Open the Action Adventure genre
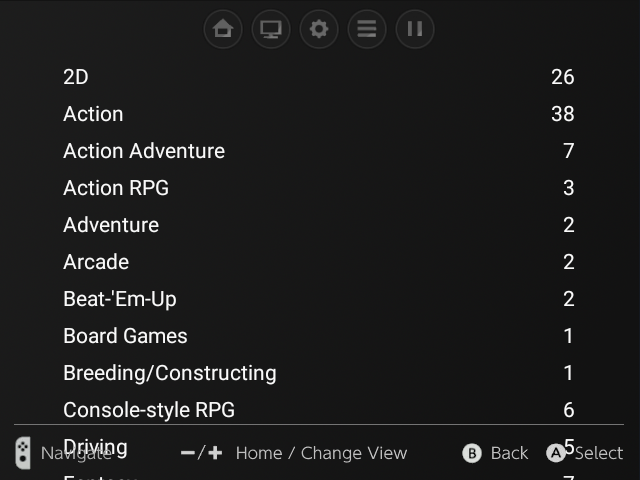The width and height of the screenshot is (640, 480). [144, 151]
